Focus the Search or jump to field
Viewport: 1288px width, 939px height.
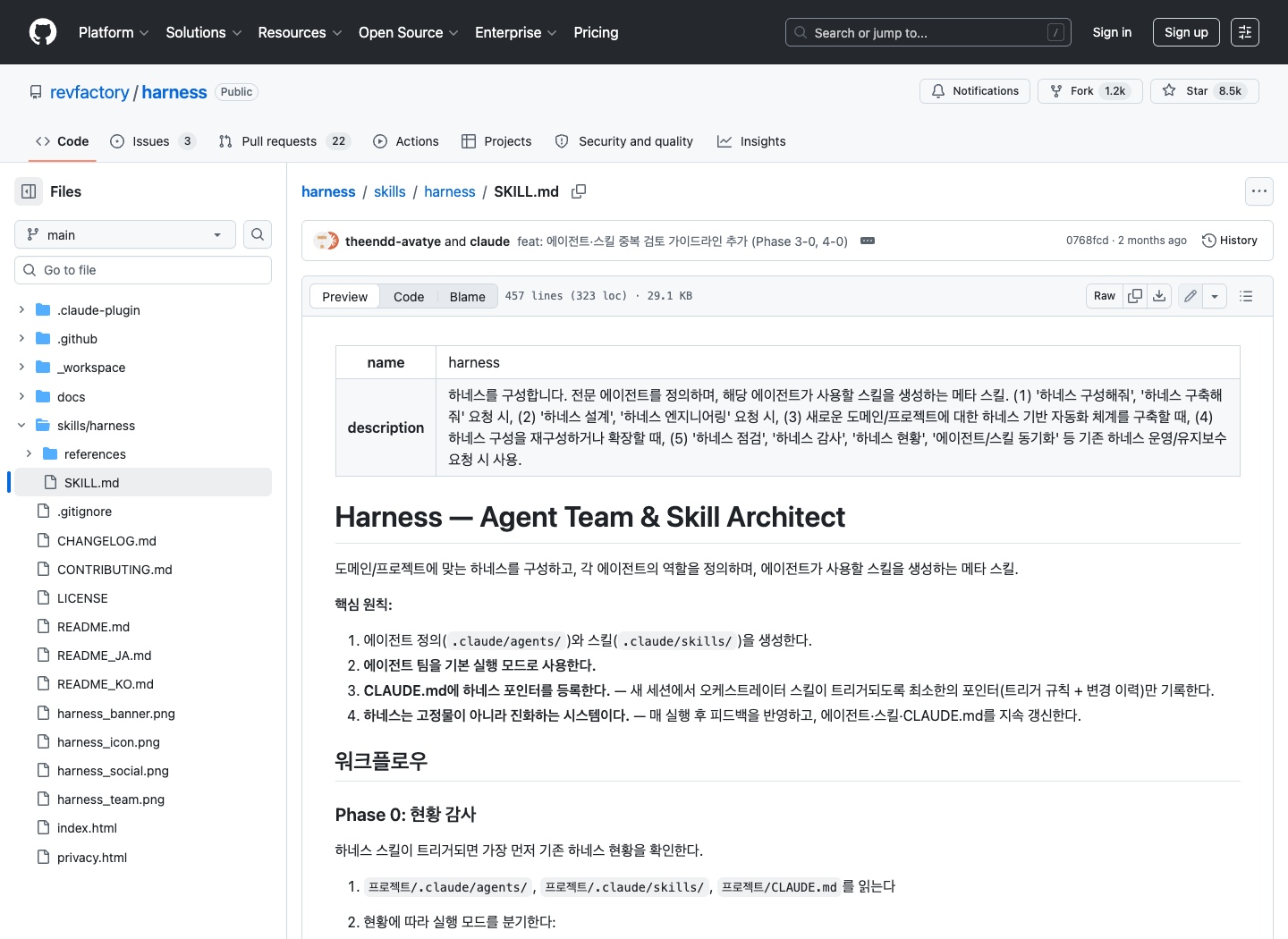(928, 32)
